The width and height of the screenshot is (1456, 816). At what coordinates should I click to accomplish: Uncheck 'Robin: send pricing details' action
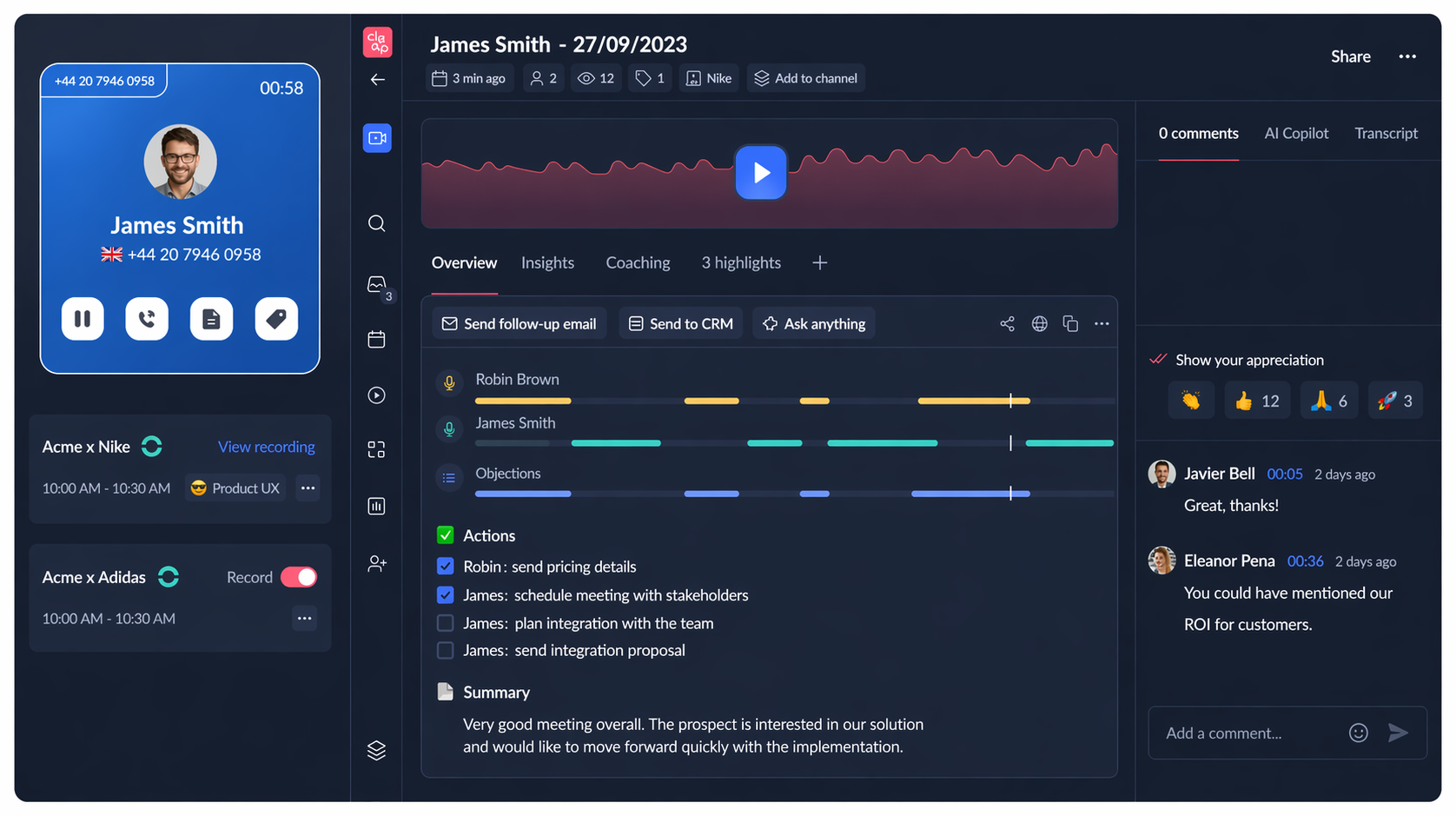[x=445, y=566]
